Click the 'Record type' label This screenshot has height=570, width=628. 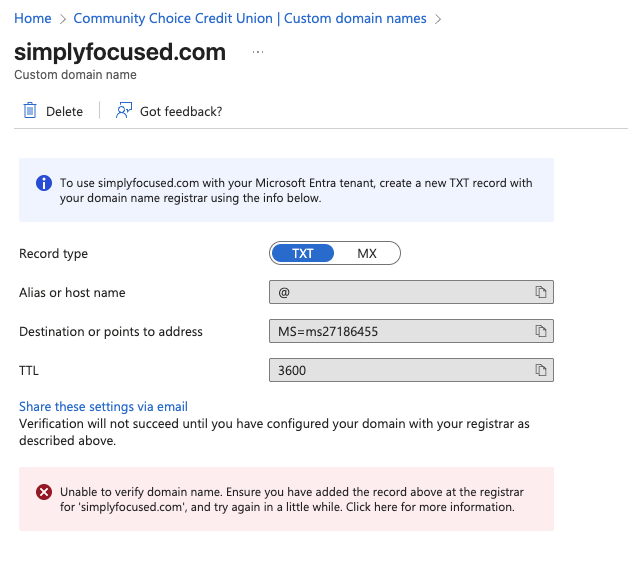[53, 254]
